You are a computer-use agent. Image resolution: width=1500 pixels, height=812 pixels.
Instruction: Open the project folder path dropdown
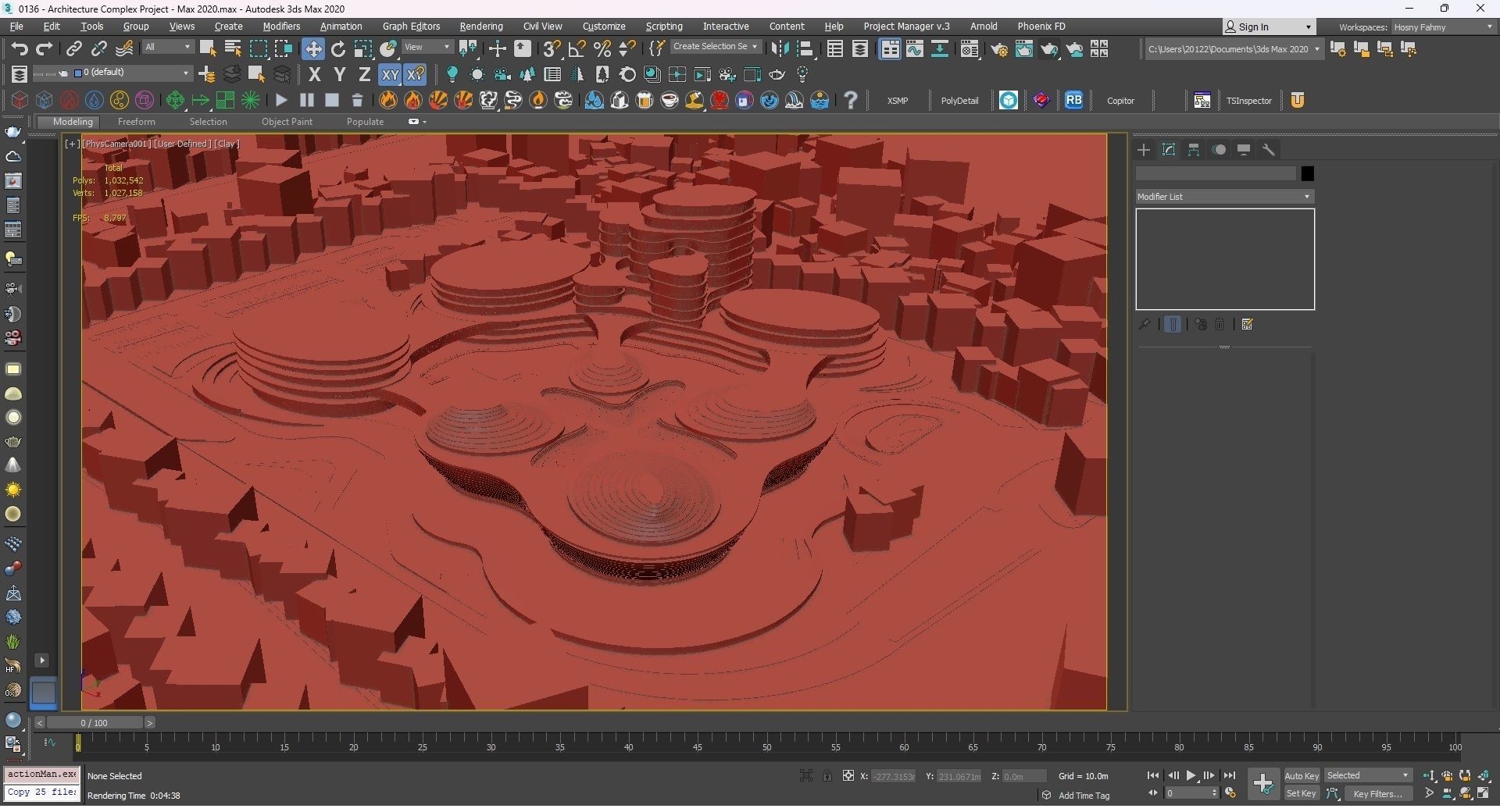[x=1234, y=49]
